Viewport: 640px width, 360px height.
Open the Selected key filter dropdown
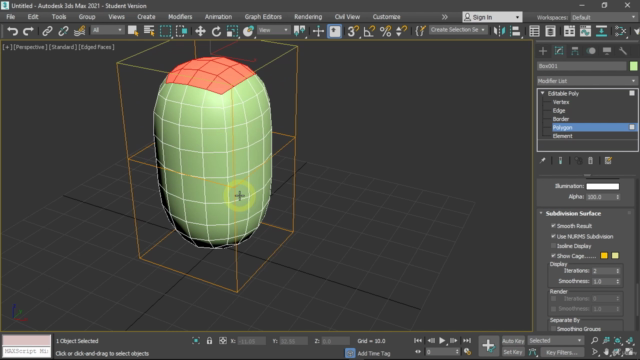555,340
